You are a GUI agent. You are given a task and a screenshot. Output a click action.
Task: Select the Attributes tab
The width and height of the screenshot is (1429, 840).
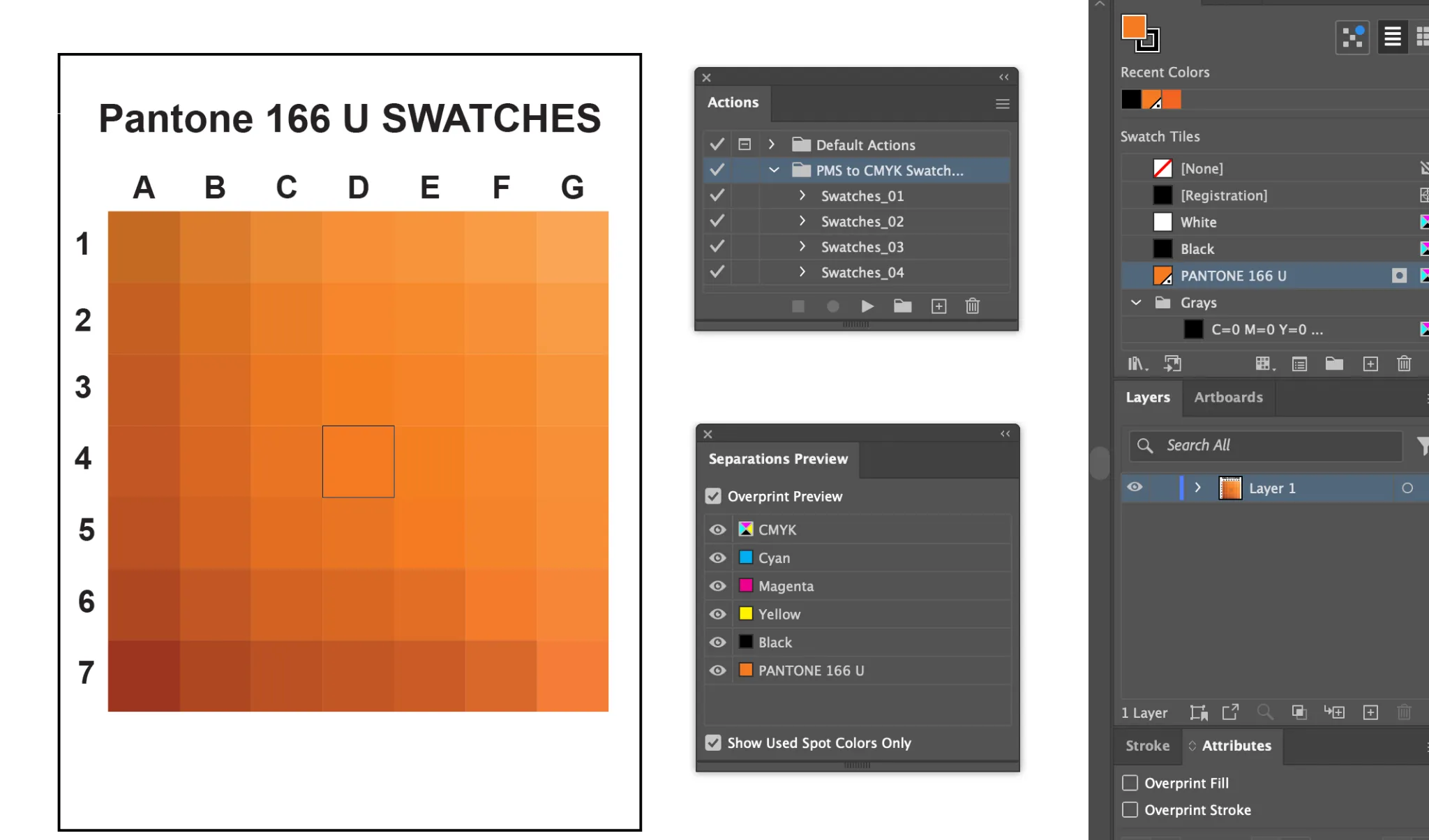(1232, 746)
